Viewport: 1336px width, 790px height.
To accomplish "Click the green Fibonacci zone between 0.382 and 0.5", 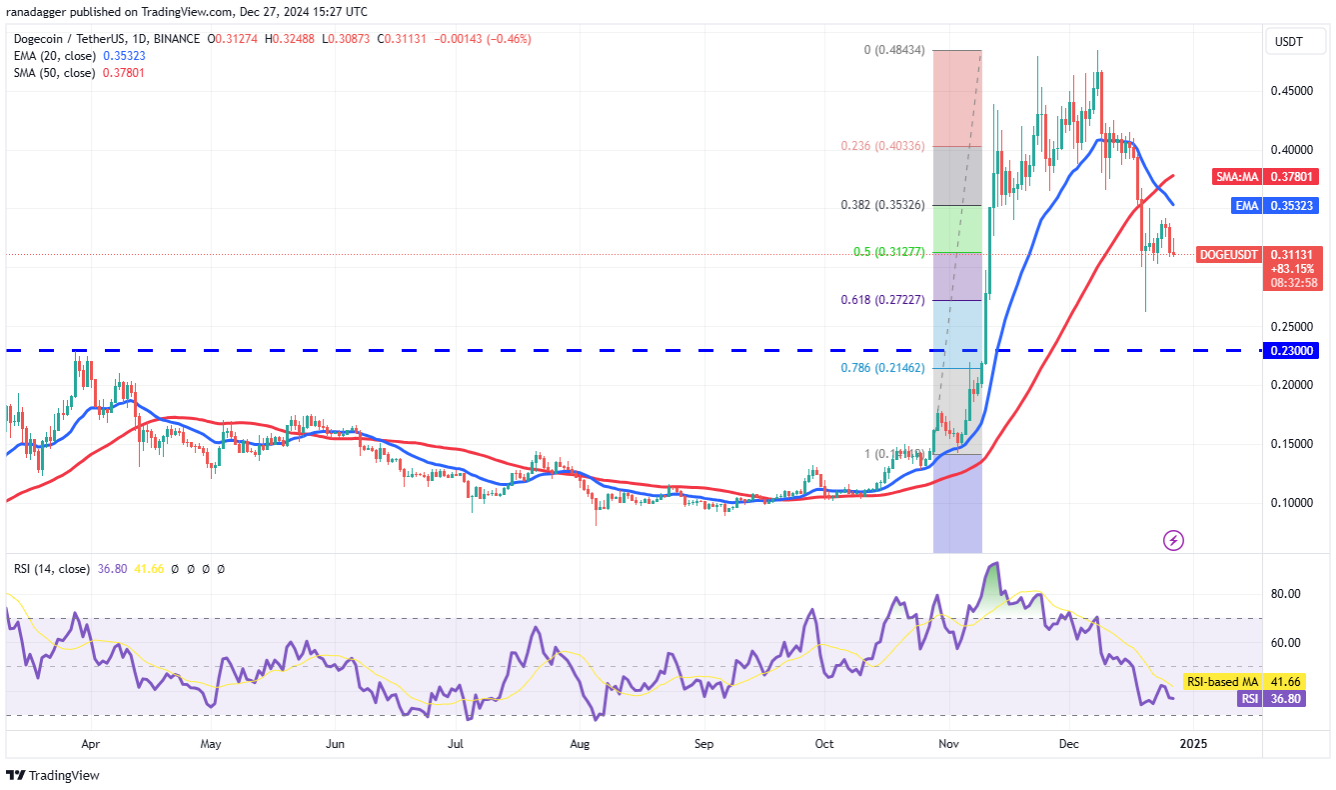I will [x=957, y=229].
